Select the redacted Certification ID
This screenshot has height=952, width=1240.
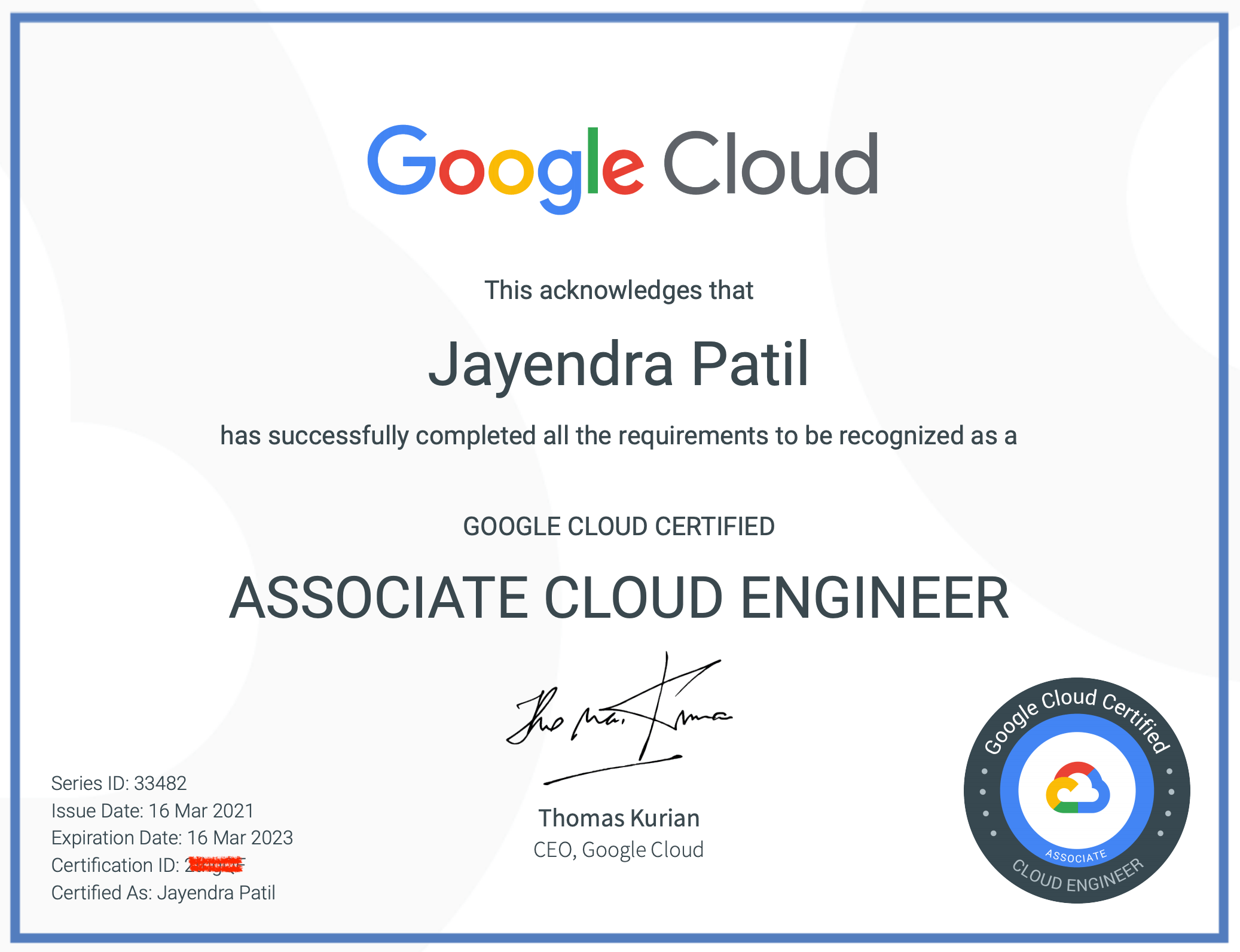tap(215, 865)
